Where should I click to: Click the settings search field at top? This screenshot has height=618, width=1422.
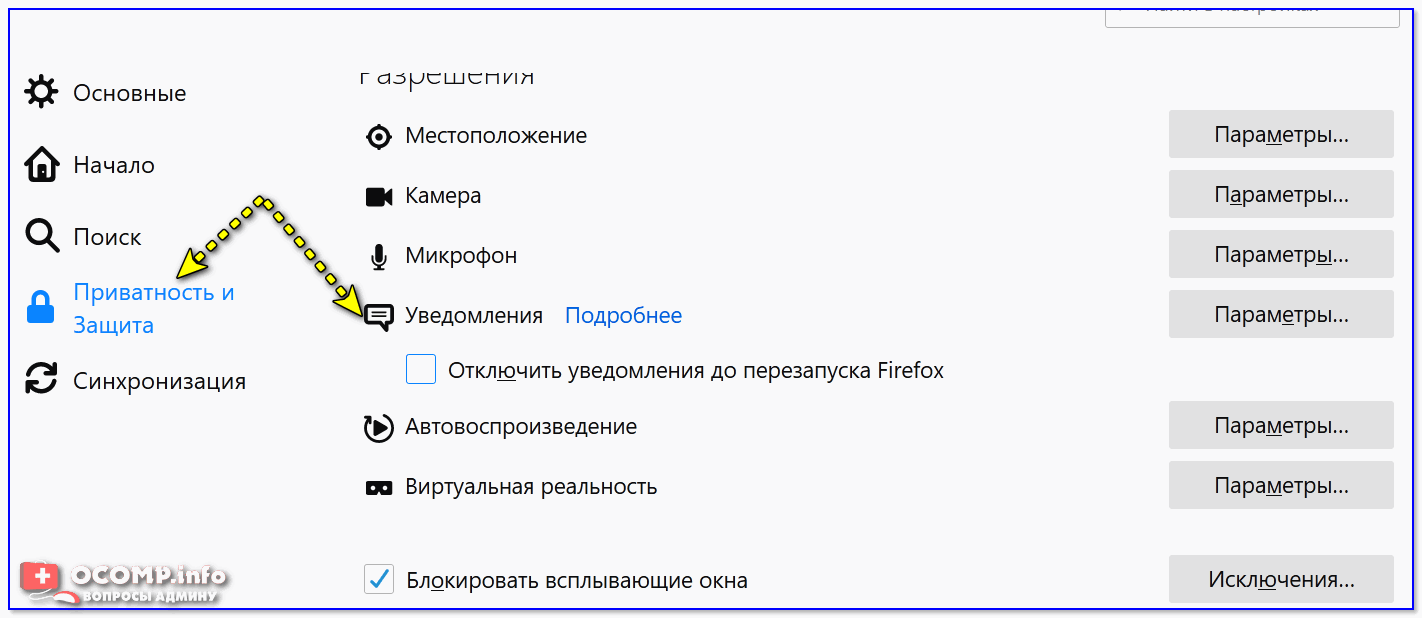(1250, 12)
